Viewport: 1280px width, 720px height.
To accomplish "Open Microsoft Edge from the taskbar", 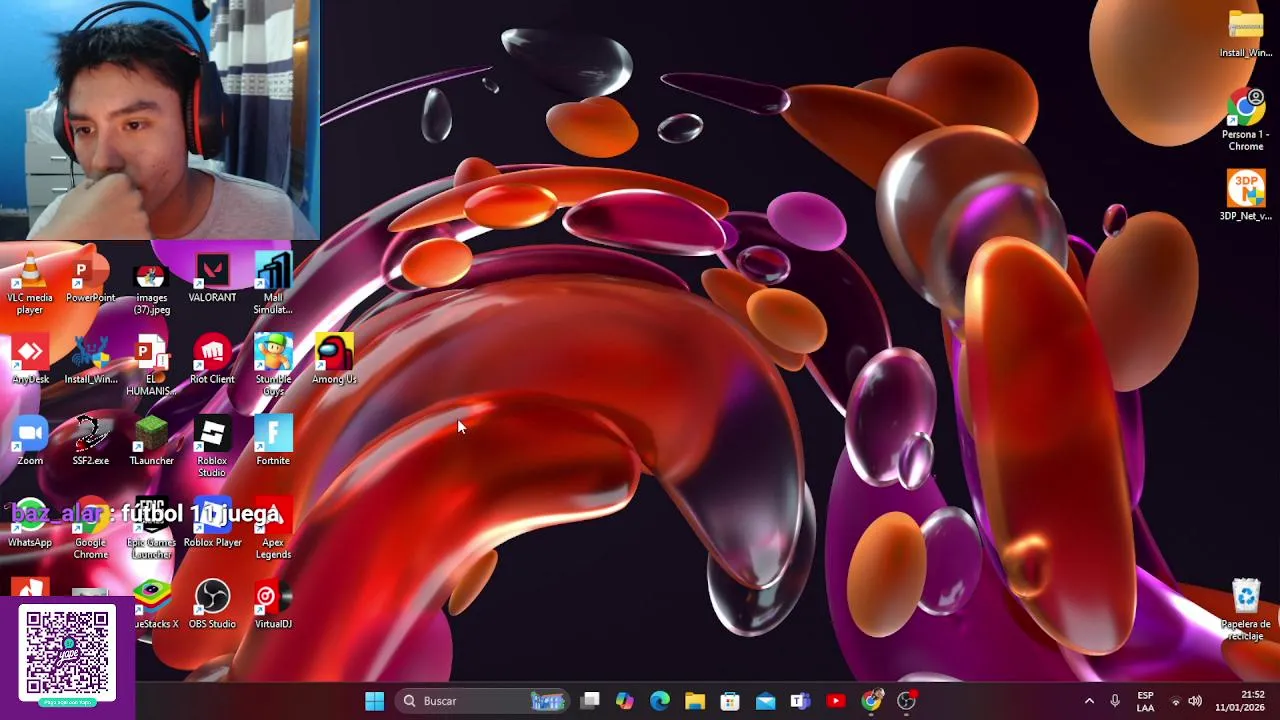I will (660, 701).
